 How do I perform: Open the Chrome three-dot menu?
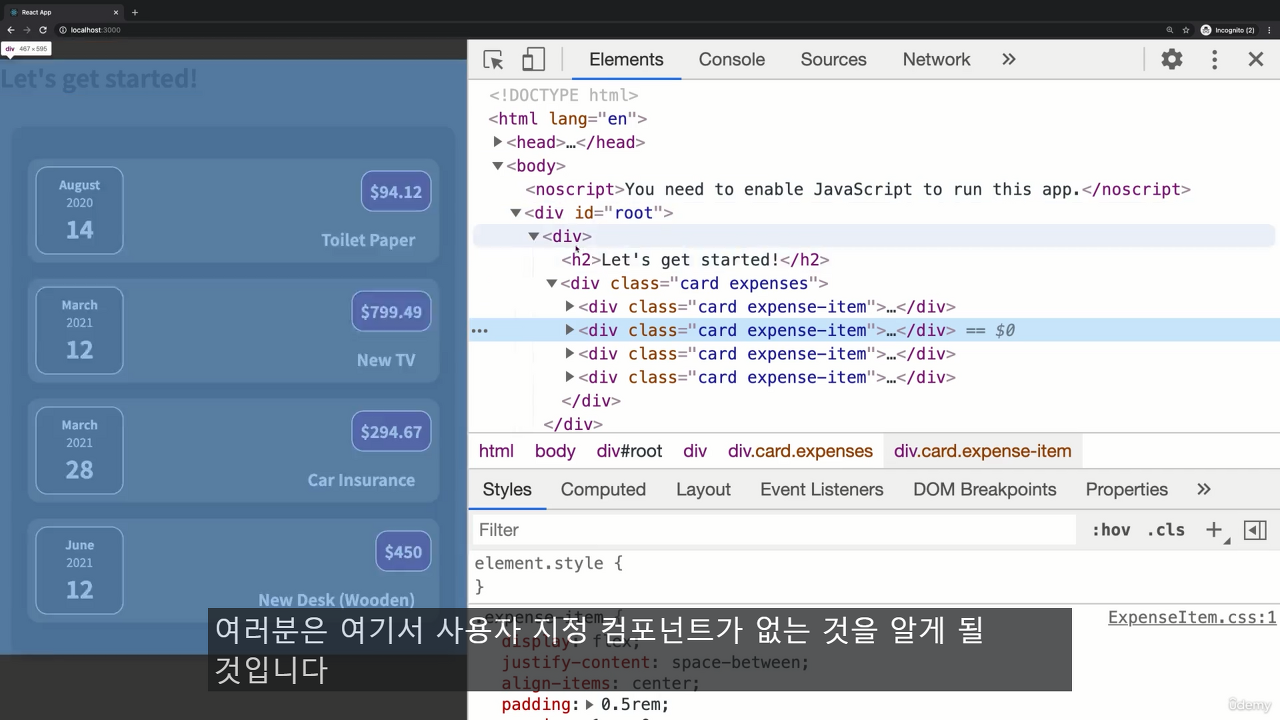pyautogui.click(x=1269, y=30)
